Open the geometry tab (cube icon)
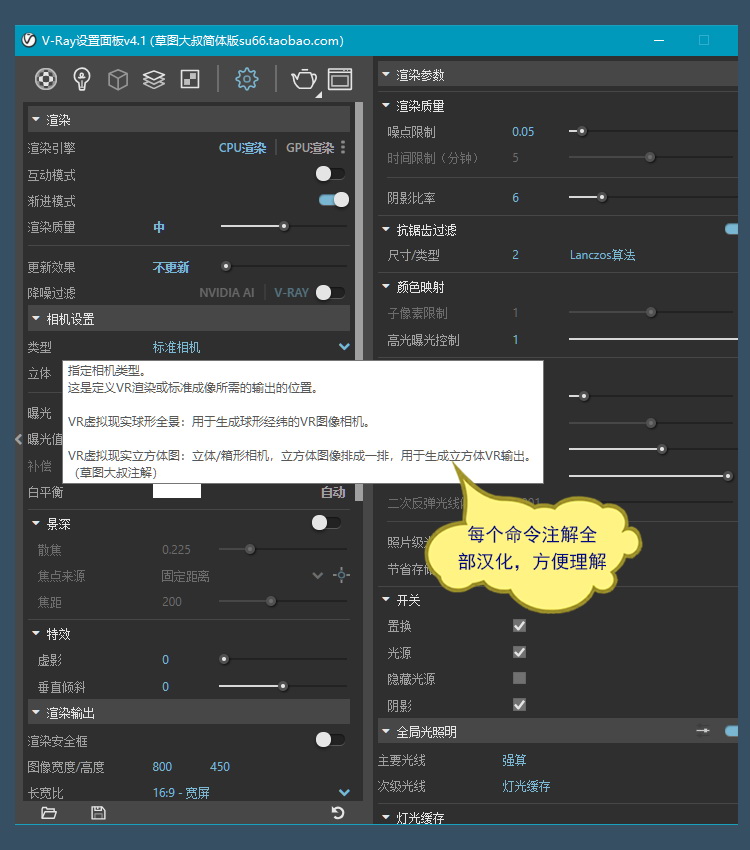This screenshot has width=750, height=850. pos(118,80)
